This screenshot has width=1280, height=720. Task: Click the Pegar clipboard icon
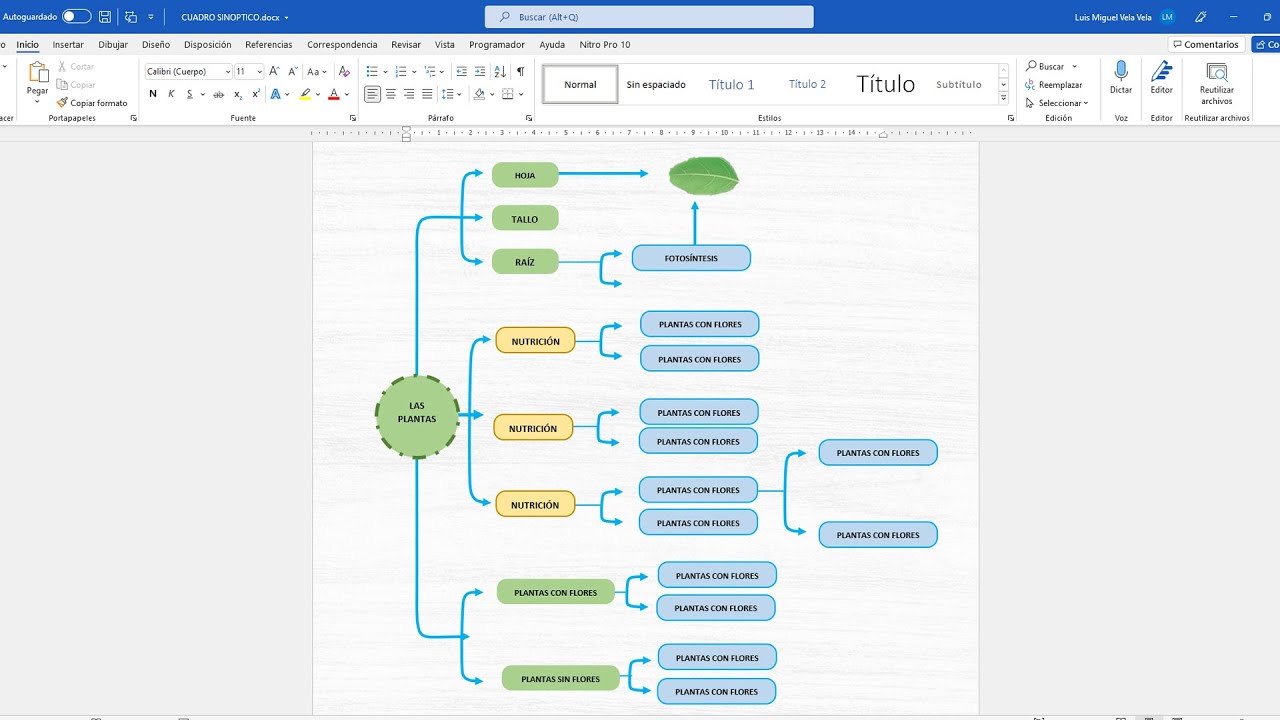click(38, 73)
